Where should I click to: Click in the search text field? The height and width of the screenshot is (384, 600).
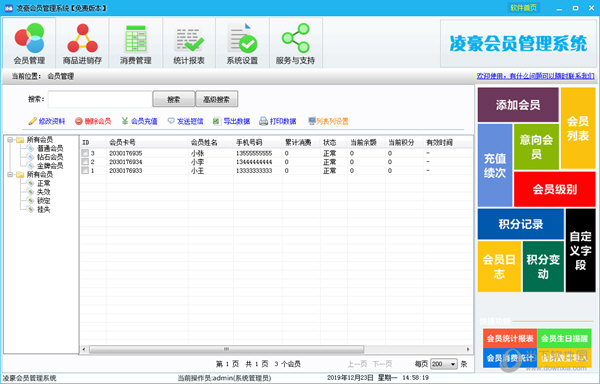(100, 99)
